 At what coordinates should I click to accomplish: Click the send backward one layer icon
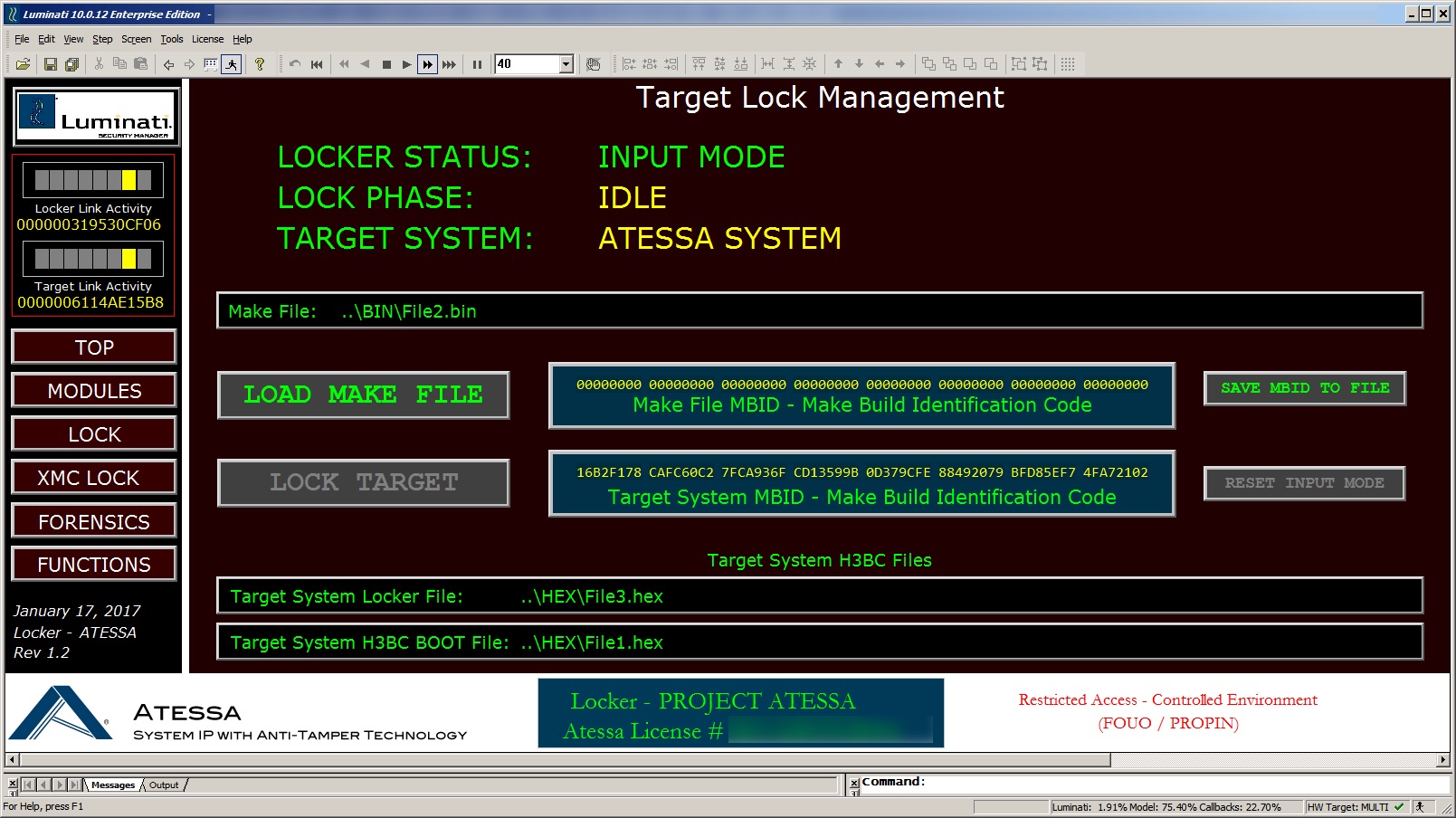[991, 64]
